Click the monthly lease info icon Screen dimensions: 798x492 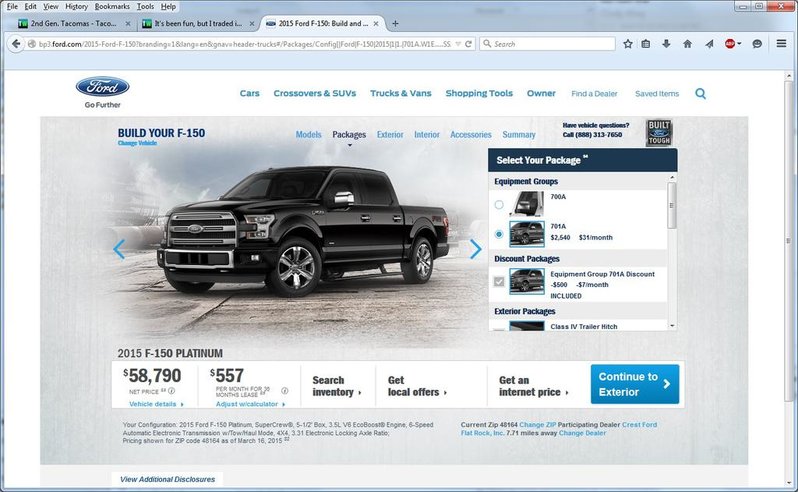[284, 391]
